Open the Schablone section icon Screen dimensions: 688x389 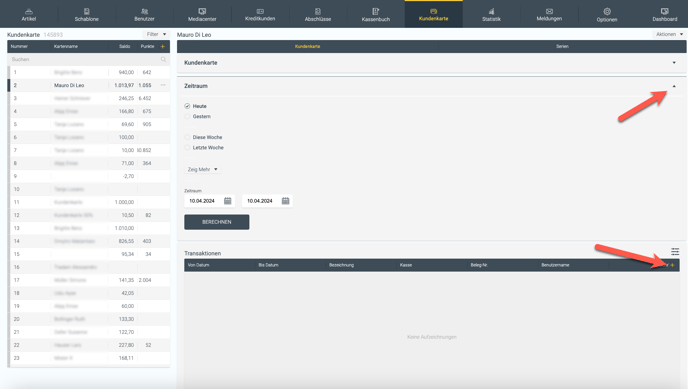pos(86,11)
